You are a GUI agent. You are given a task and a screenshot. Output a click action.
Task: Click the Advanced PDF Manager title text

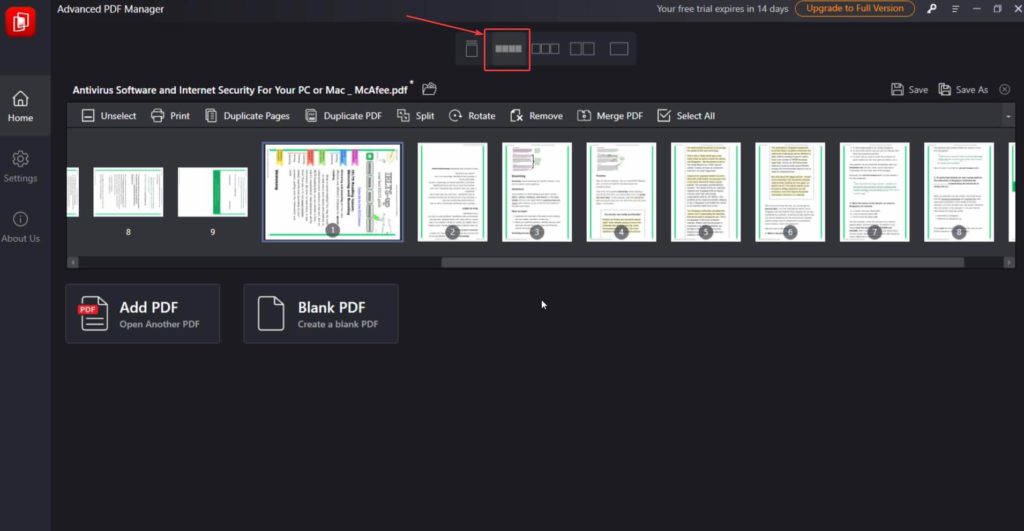[110, 9]
